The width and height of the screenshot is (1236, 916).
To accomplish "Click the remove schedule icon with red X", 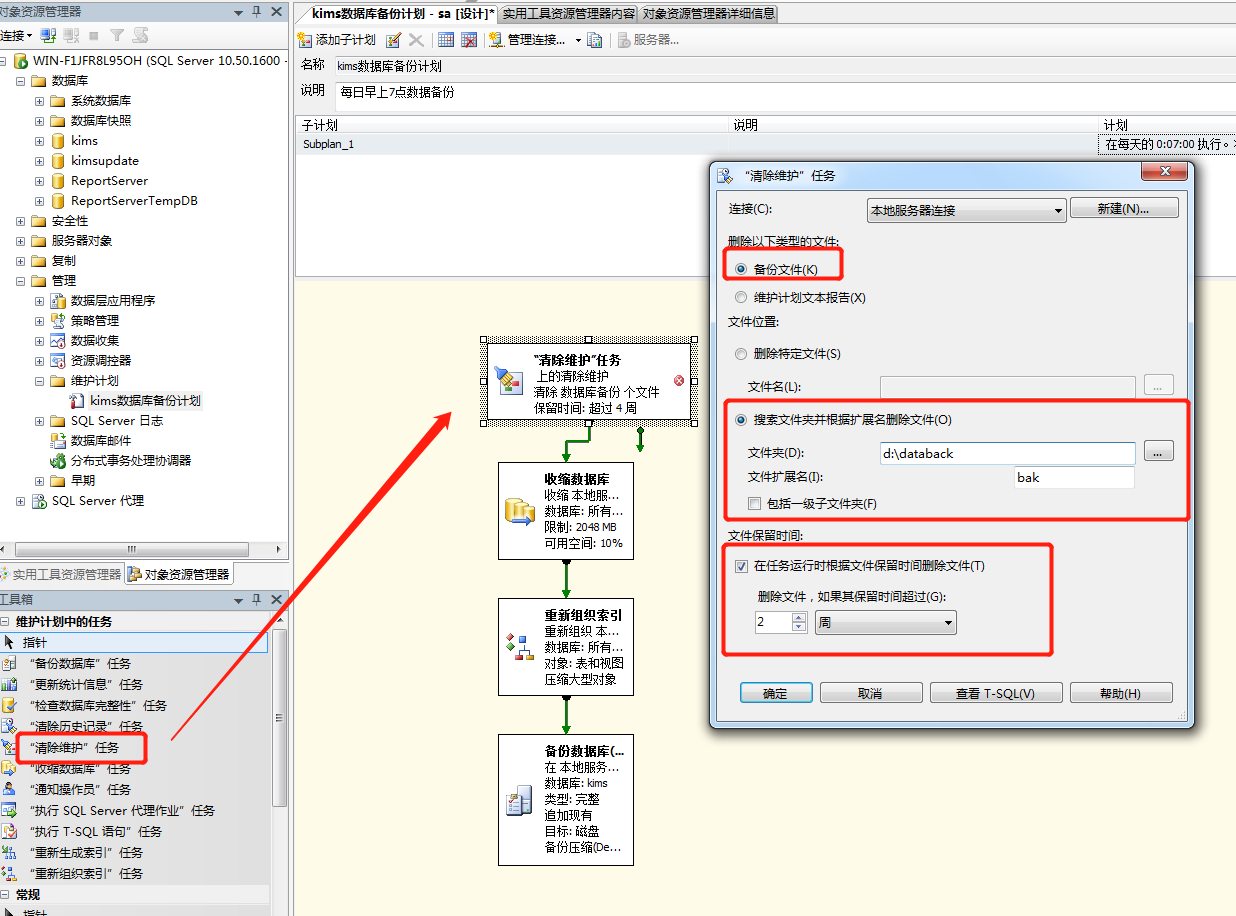I will click(x=468, y=40).
